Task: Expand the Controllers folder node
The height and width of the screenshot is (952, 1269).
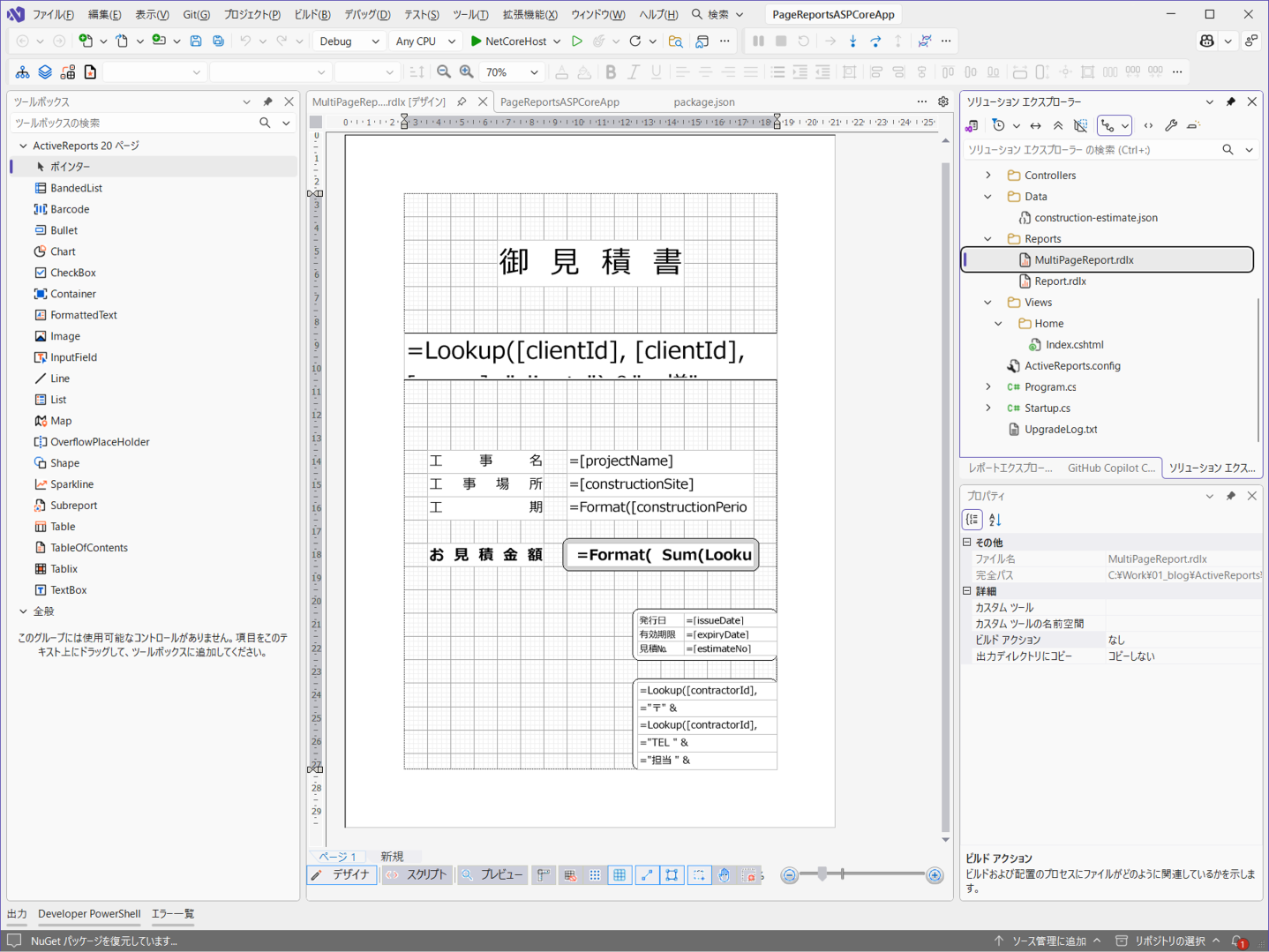Action: coord(988,176)
